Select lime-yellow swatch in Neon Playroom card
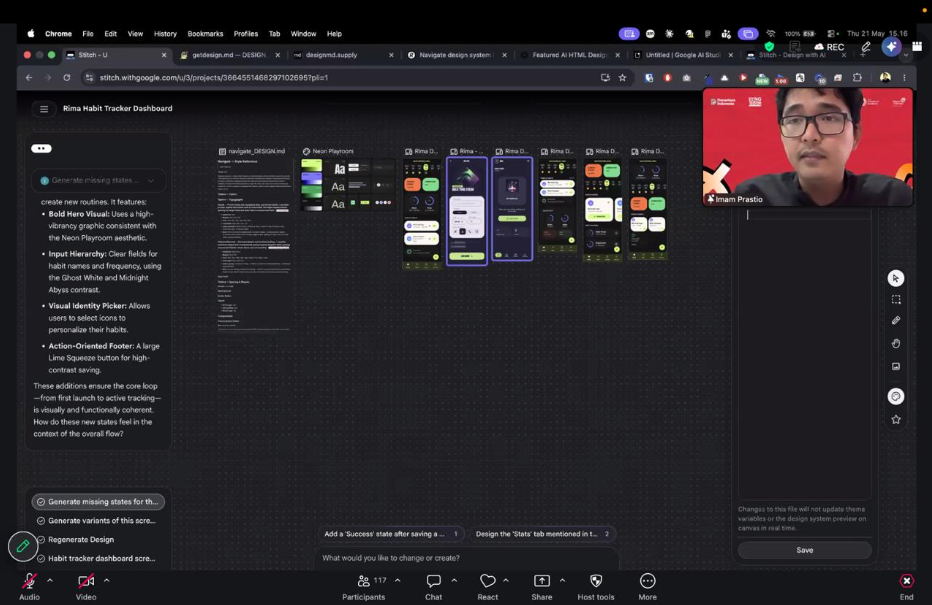 pos(311,165)
